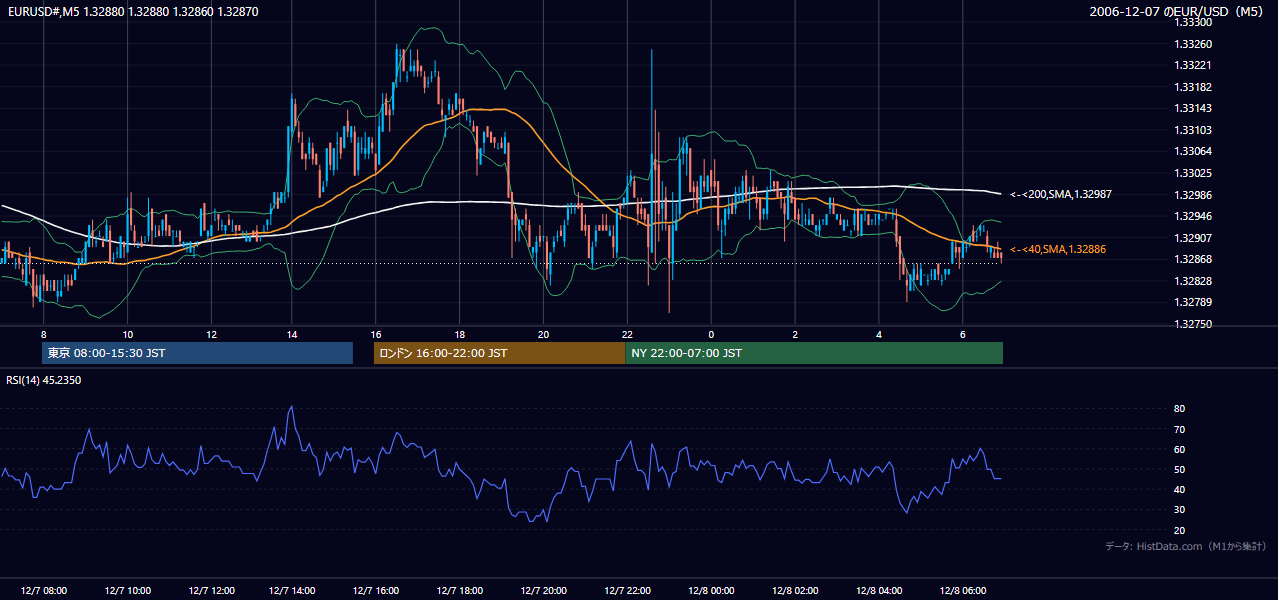Click price axis value 1.33300
Image resolution: width=1278 pixels, height=600 pixels.
point(1194,23)
